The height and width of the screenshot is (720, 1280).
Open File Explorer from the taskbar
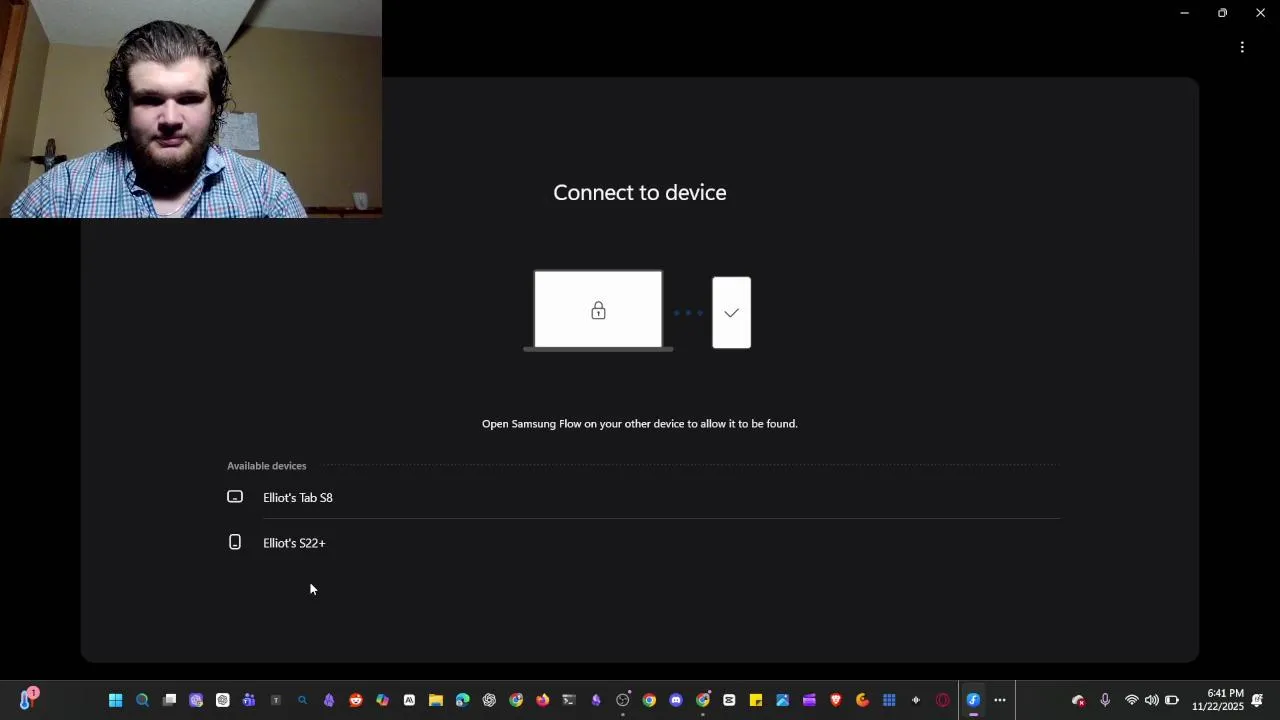(436, 700)
